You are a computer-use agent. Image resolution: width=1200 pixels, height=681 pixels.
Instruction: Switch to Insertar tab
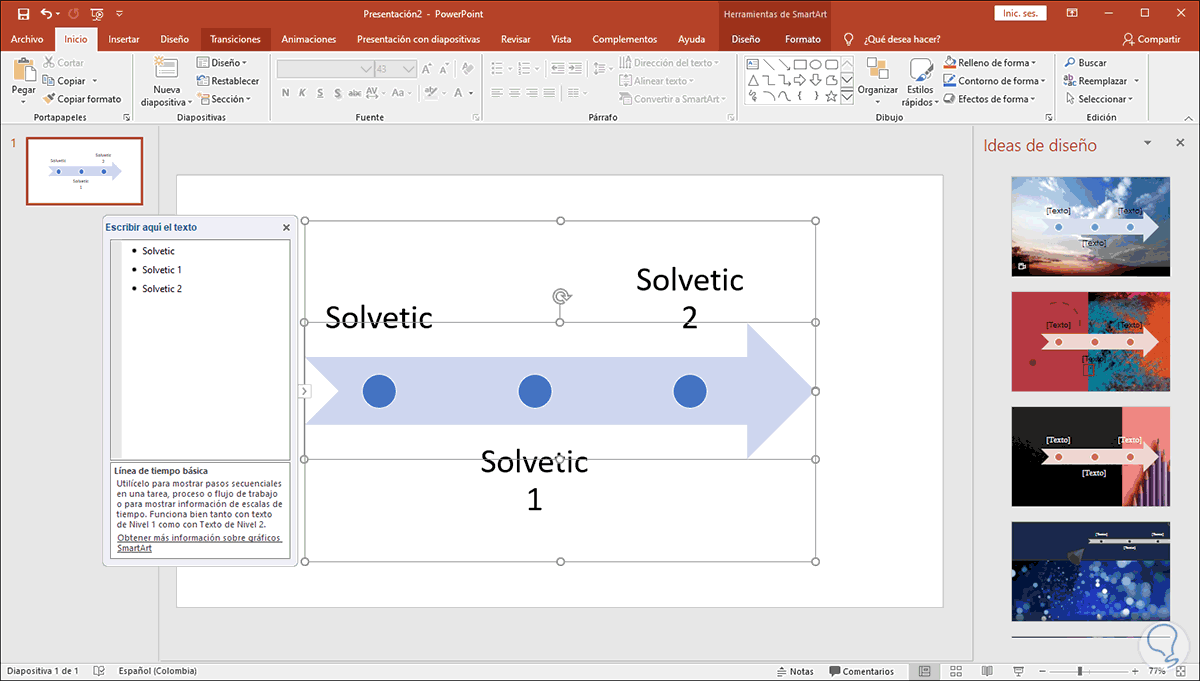(123, 39)
